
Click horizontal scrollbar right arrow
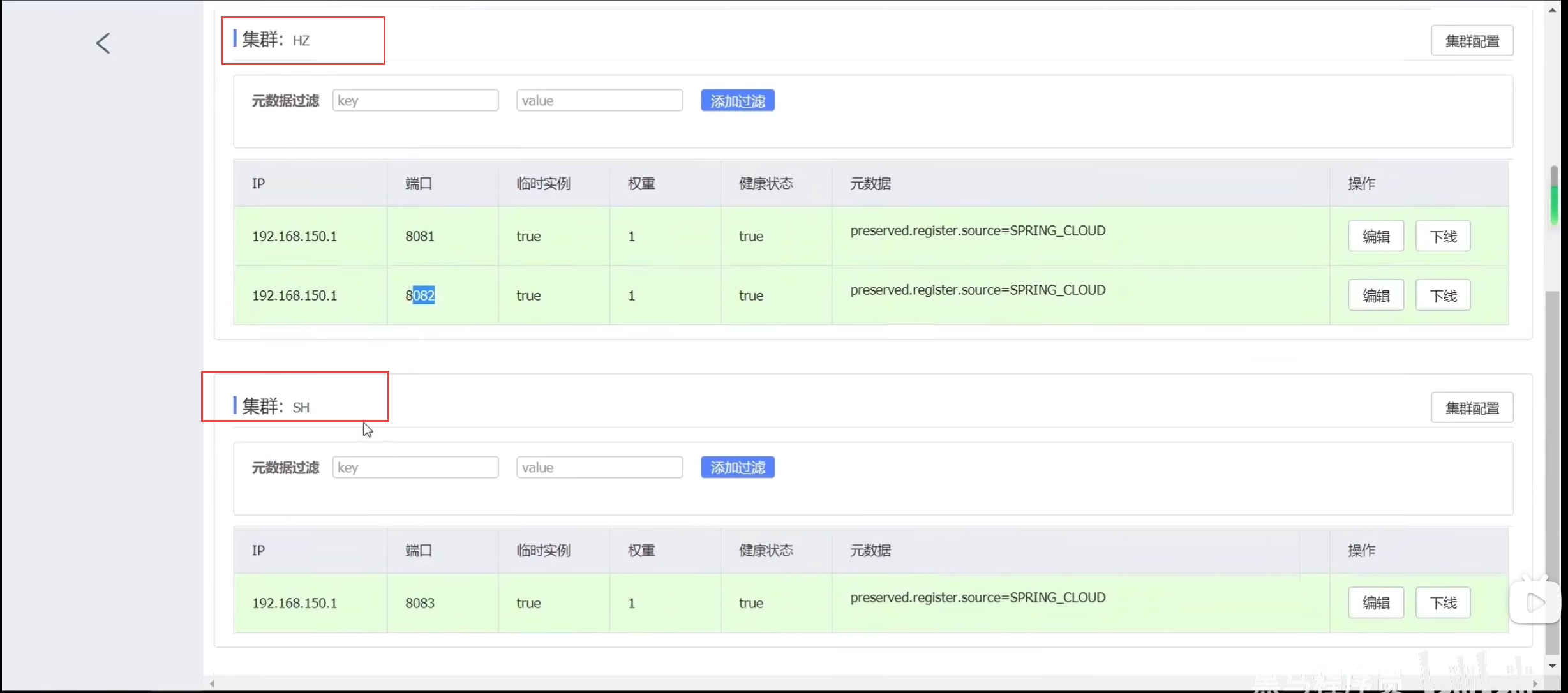(x=1535, y=683)
